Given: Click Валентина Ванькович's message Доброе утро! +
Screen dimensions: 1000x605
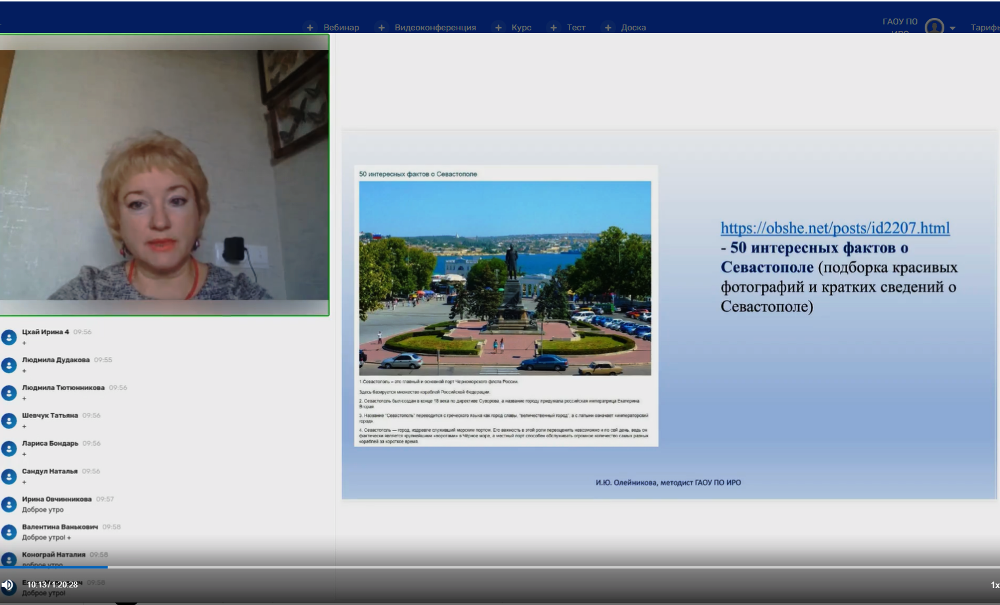Looking at the screenshot, I should (47, 537).
